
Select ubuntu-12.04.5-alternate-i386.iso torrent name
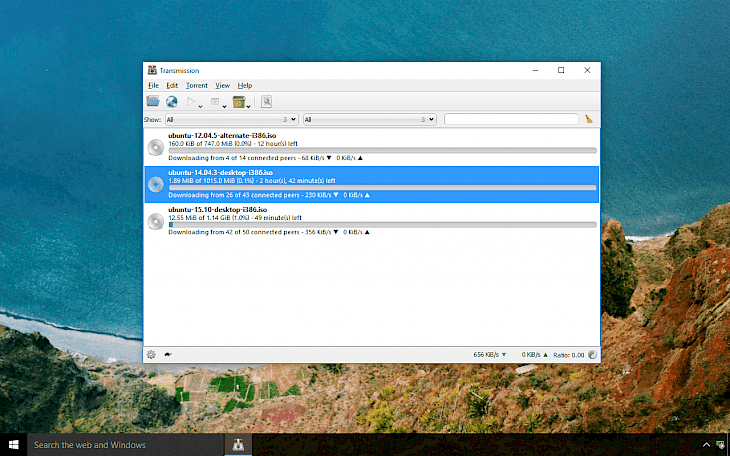pos(222,135)
